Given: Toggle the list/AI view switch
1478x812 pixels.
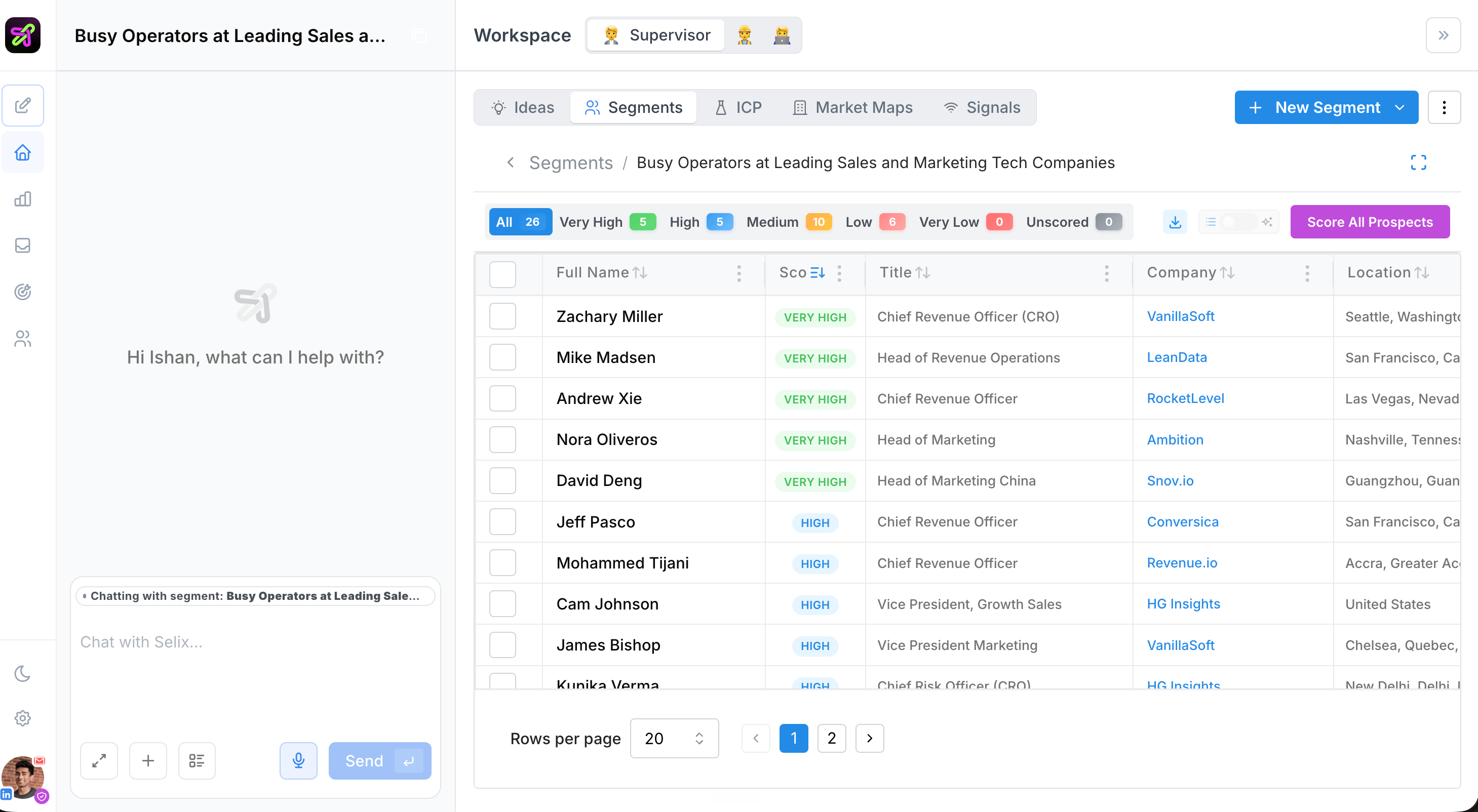Looking at the screenshot, I should point(1239,222).
